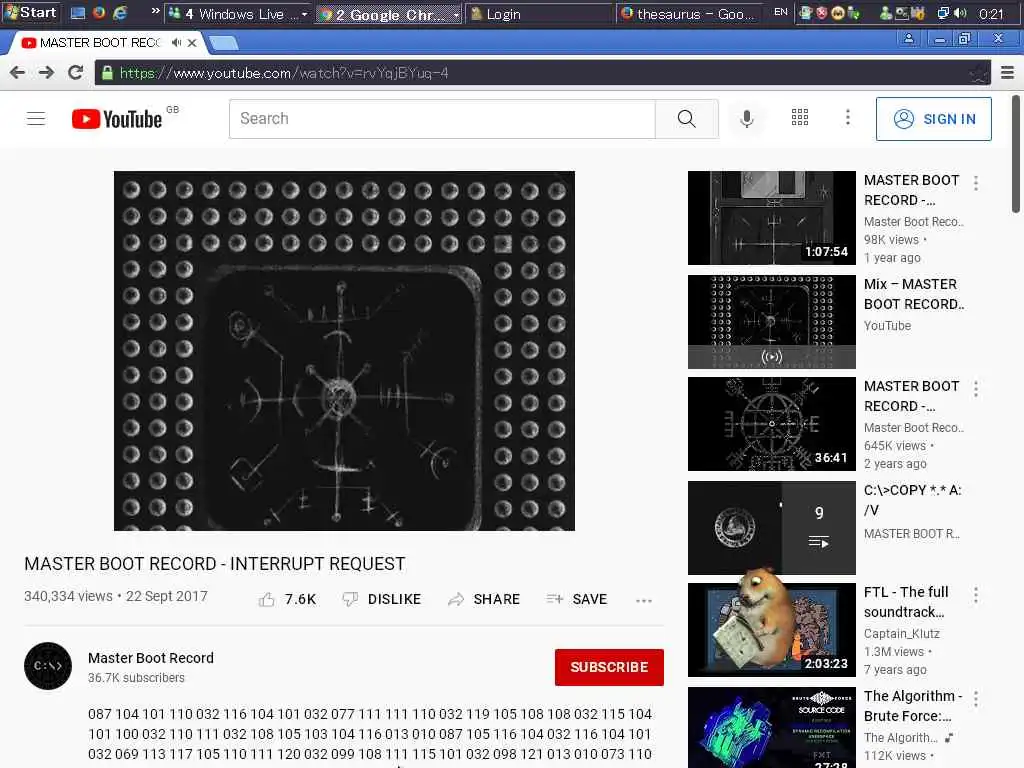
Task: Go forward in browser history
Action: (46, 72)
